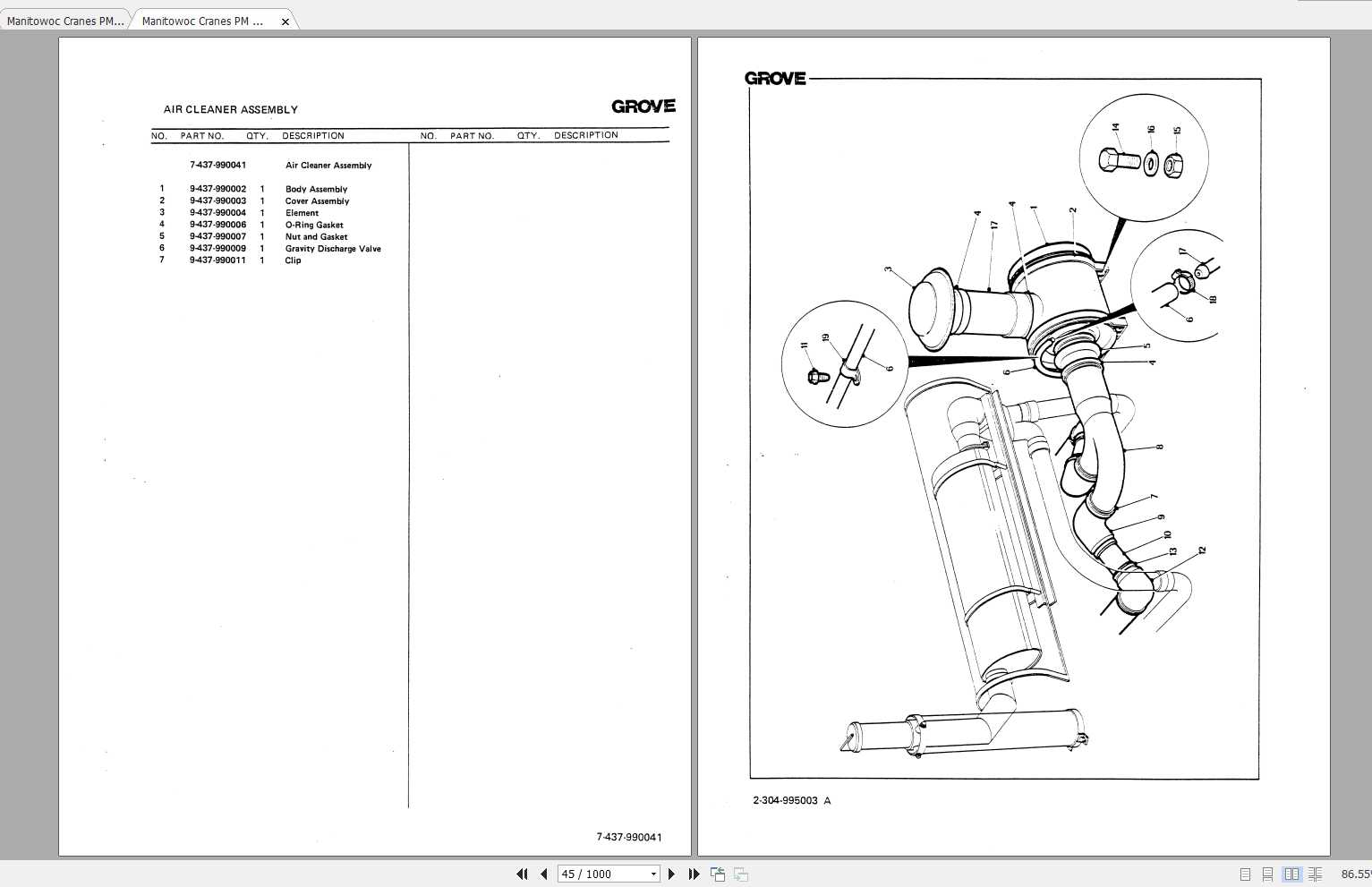Image resolution: width=1372 pixels, height=887 pixels.
Task: Open the recent pages dropdown arrow
Action: [654, 874]
